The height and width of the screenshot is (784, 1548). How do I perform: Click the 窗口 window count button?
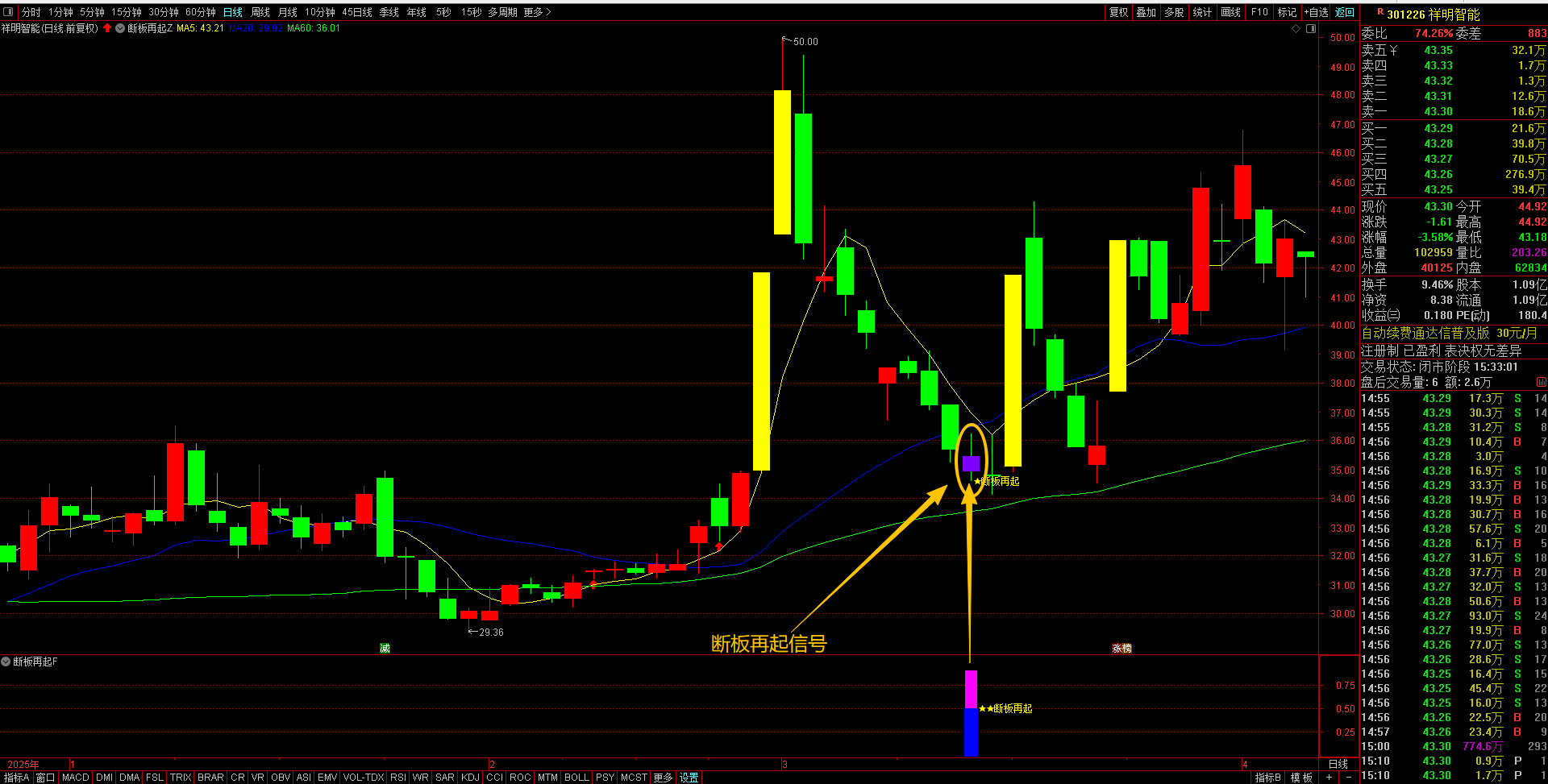46,778
